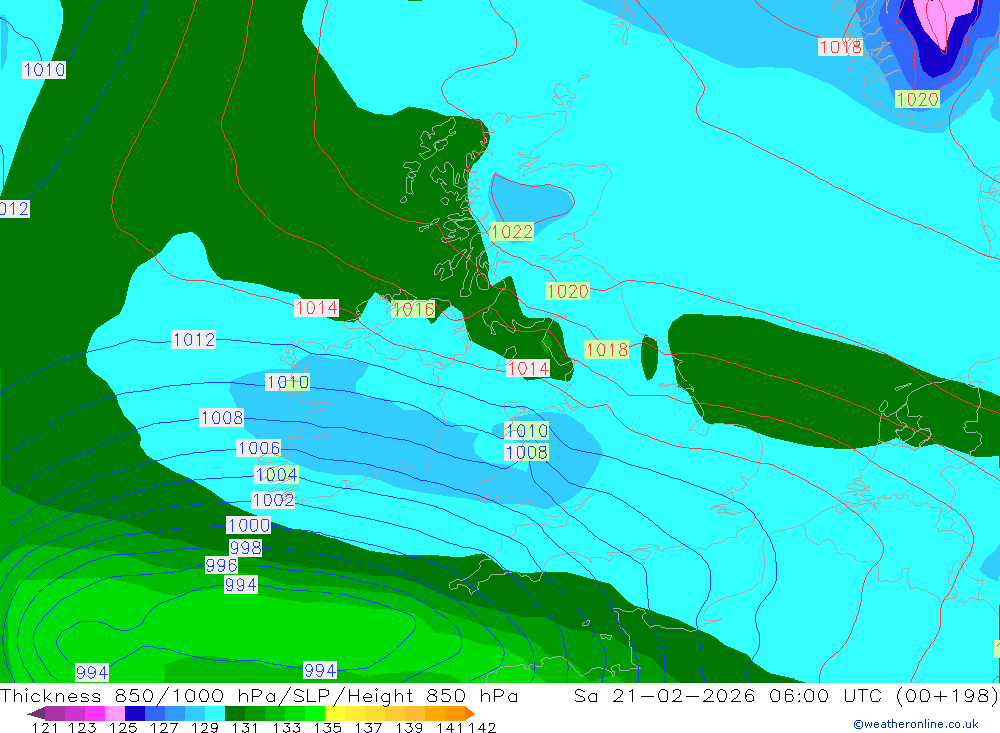
Task: Click the blue 996 isobar label
Action: coord(221,565)
